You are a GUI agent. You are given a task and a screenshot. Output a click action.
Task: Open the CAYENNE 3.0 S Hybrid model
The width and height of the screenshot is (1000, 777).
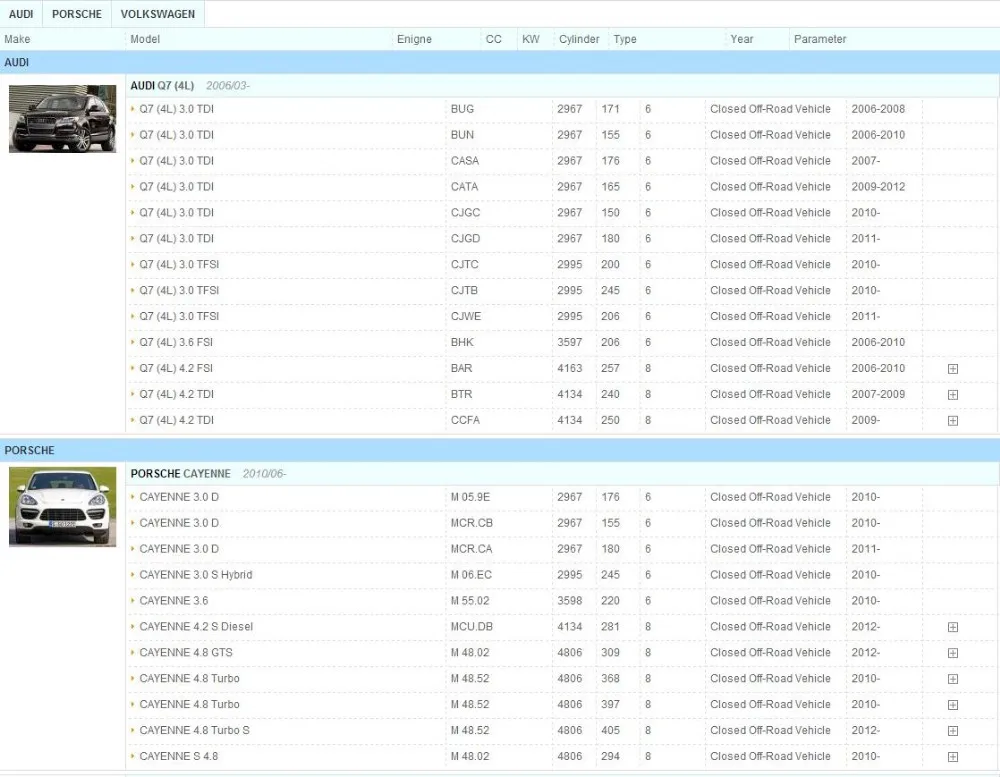coord(196,575)
